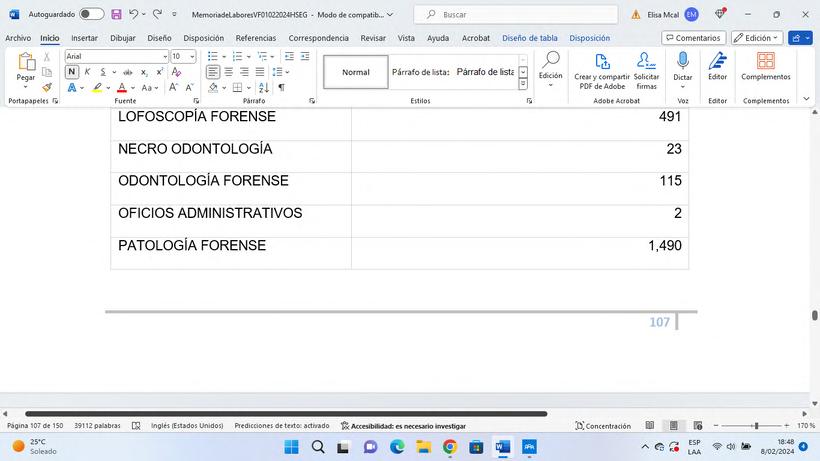Open the numbered list dropdown arrow
Screen dimensions: 820x461
(x=248, y=56)
